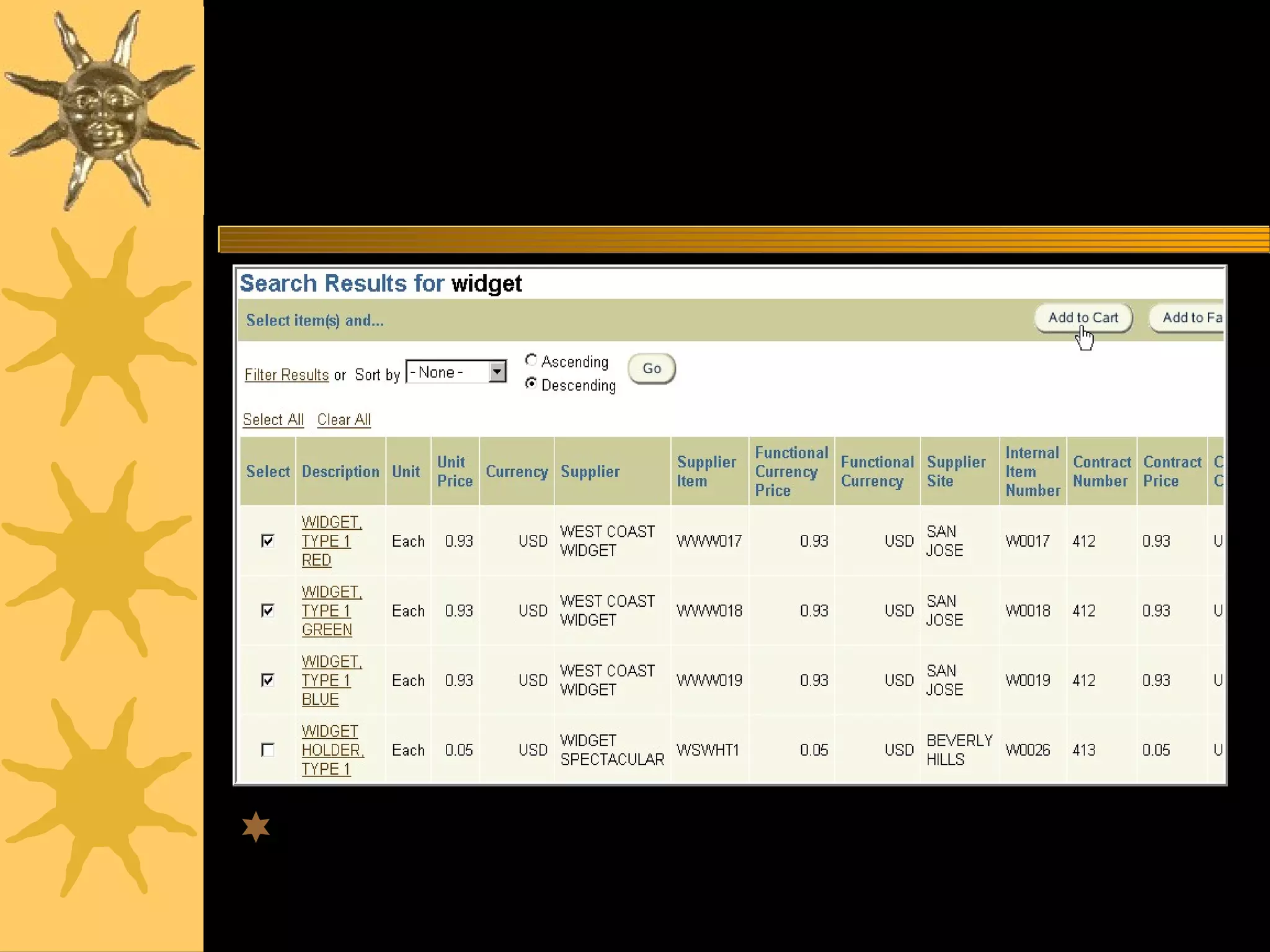Click internal item number W0019

tap(1028, 681)
